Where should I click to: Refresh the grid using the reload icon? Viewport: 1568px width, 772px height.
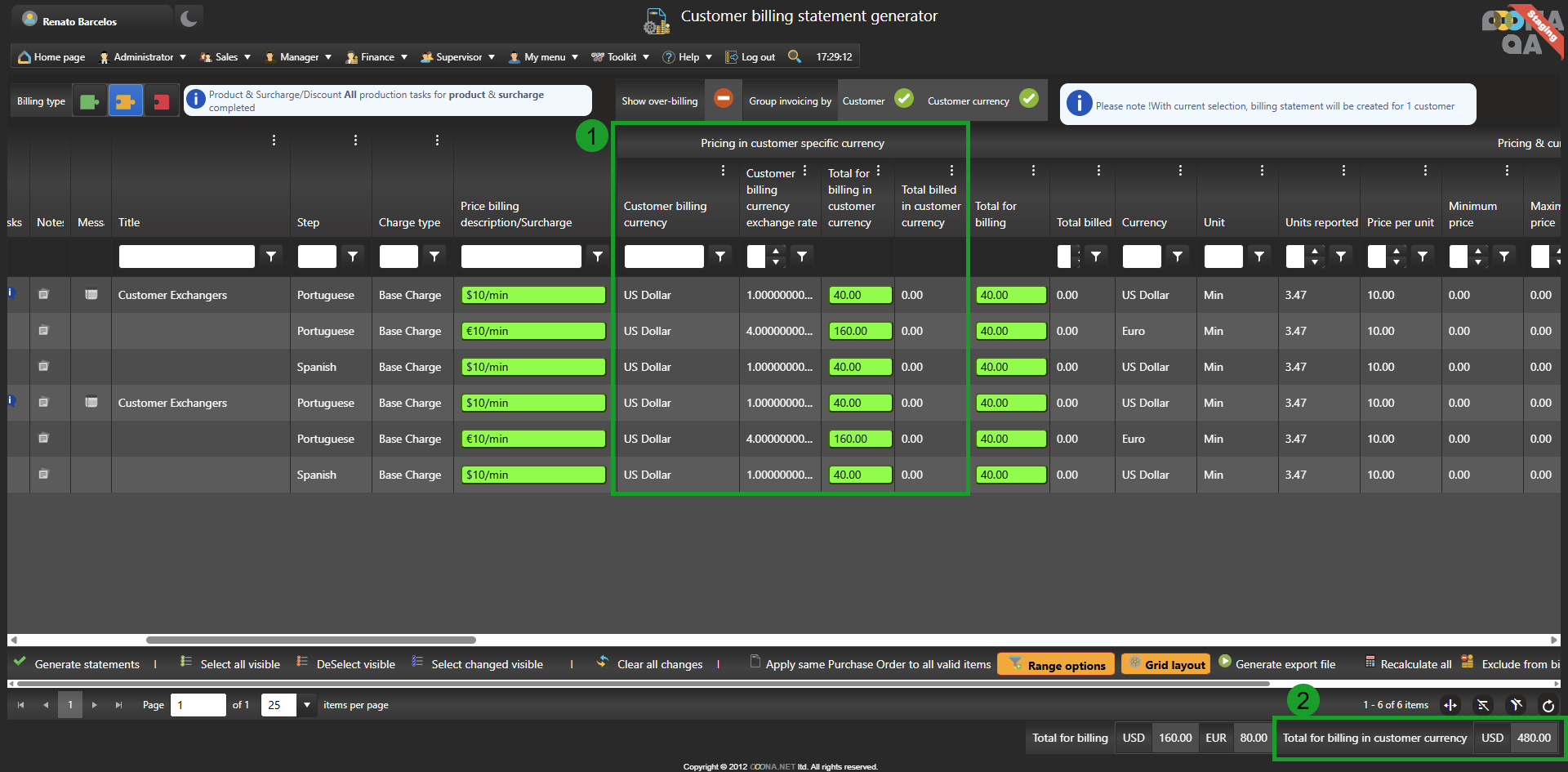click(1548, 705)
